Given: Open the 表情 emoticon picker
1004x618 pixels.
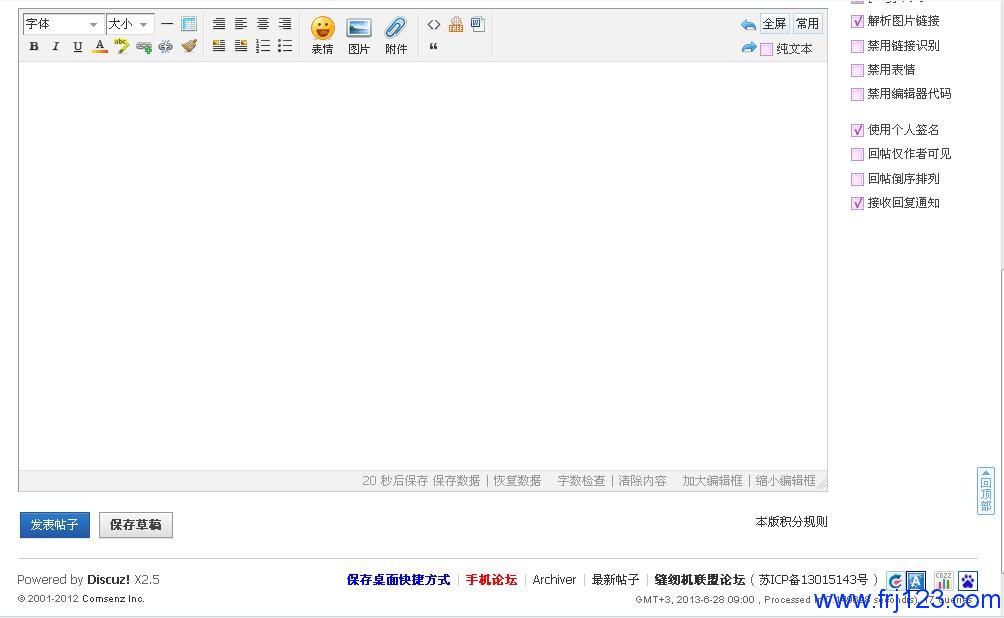Looking at the screenshot, I should (x=322, y=35).
